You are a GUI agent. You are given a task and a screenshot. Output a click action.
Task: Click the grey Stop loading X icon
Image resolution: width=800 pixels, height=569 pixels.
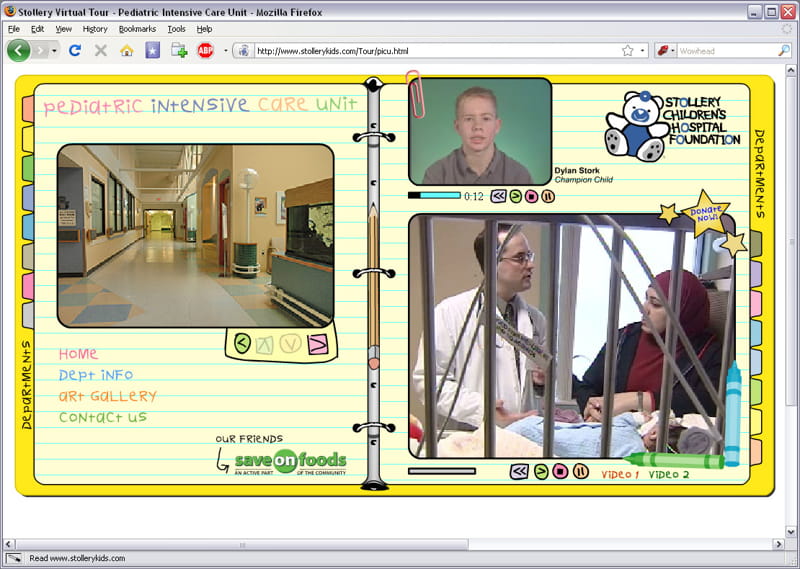(101, 50)
